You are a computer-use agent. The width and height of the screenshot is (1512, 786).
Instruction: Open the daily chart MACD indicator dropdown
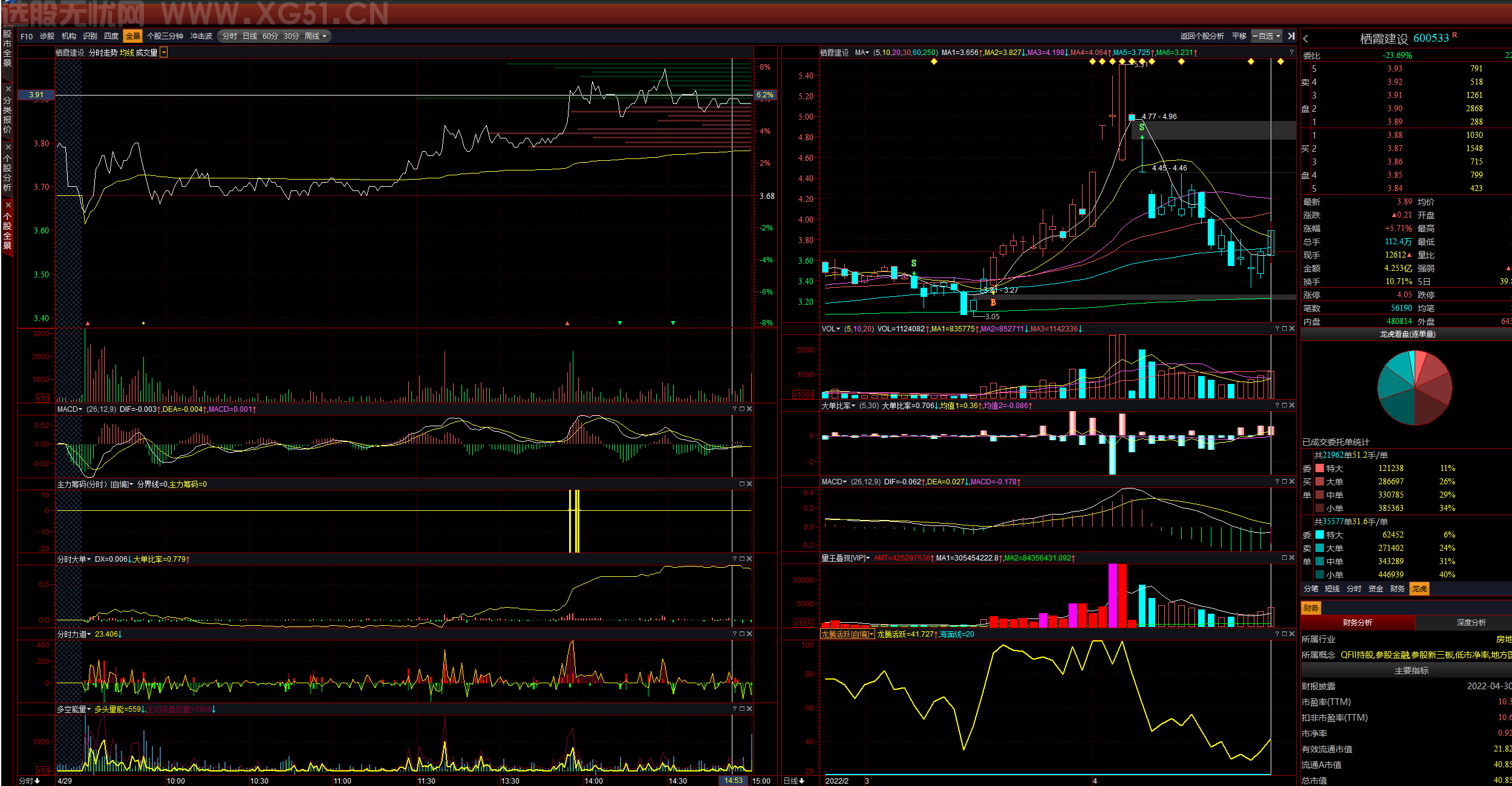point(834,482)
